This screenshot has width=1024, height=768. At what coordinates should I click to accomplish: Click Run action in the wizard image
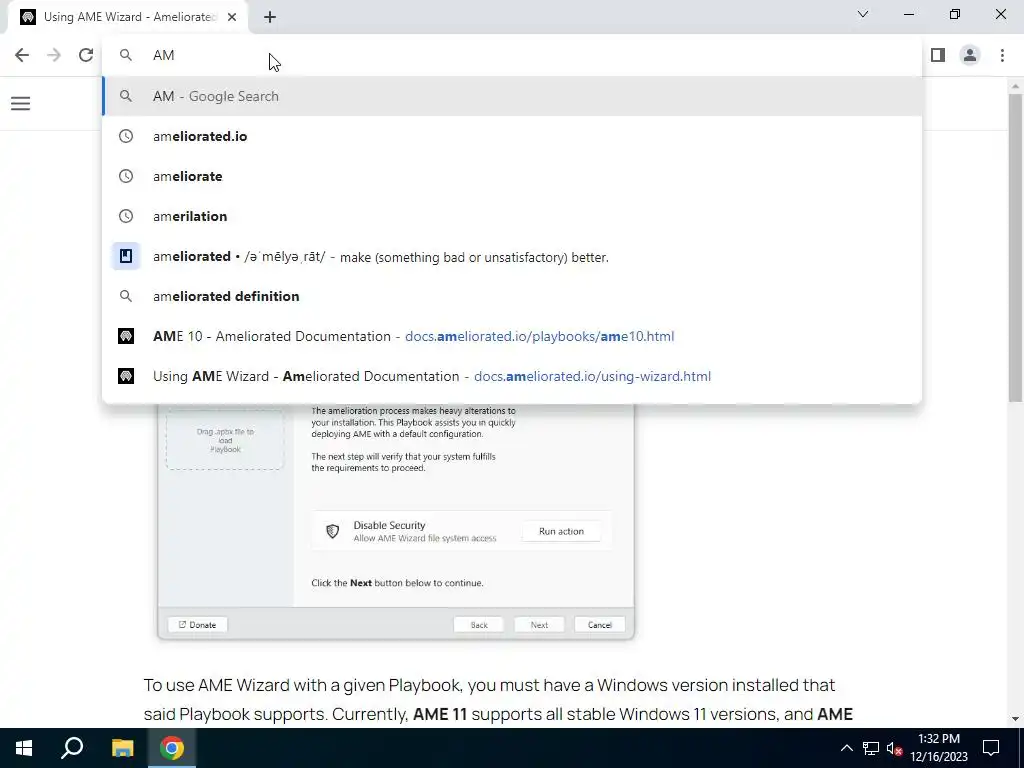pyautogui.click(x=561, y=531)
